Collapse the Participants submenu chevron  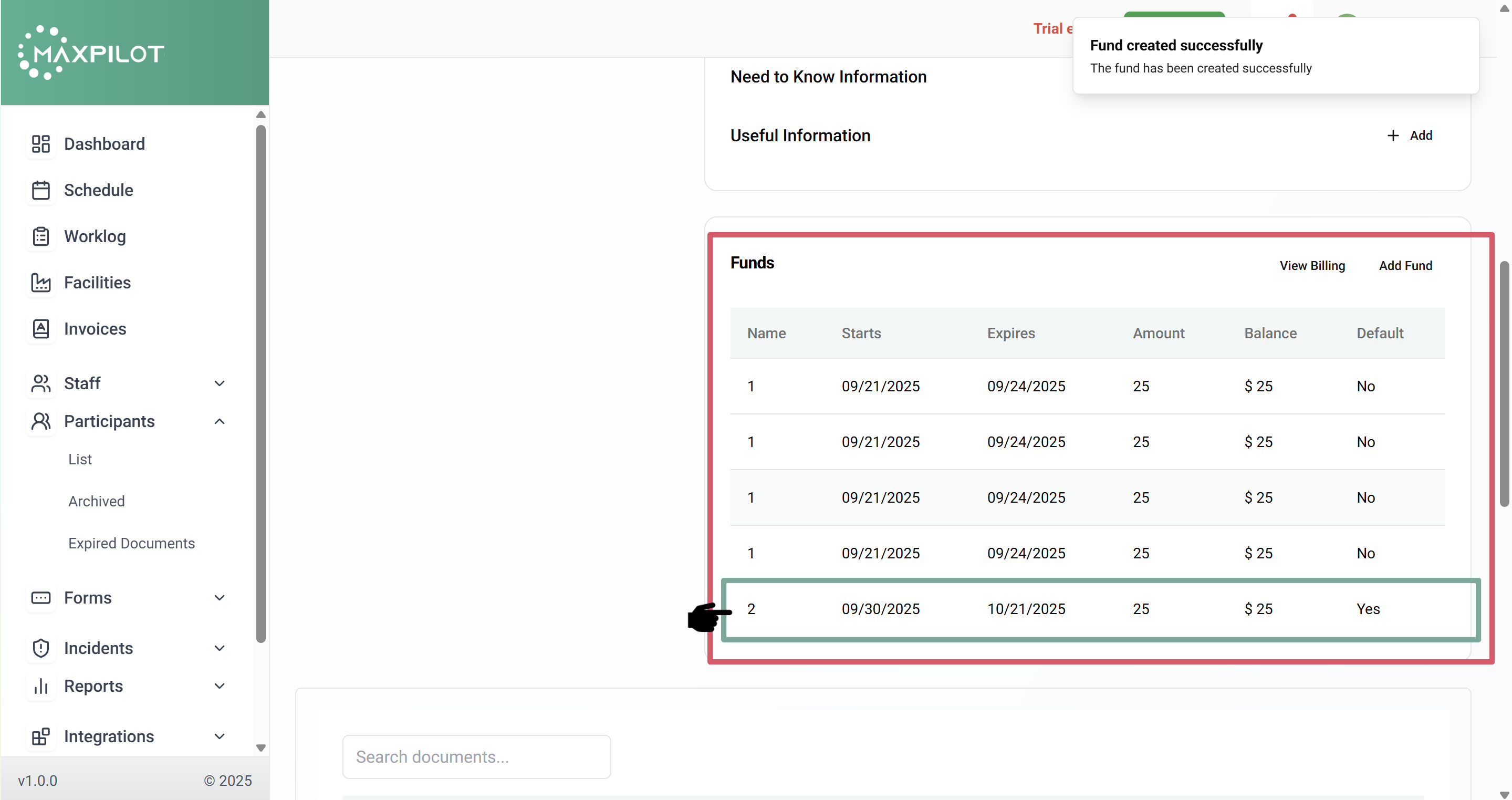[220, 421]
